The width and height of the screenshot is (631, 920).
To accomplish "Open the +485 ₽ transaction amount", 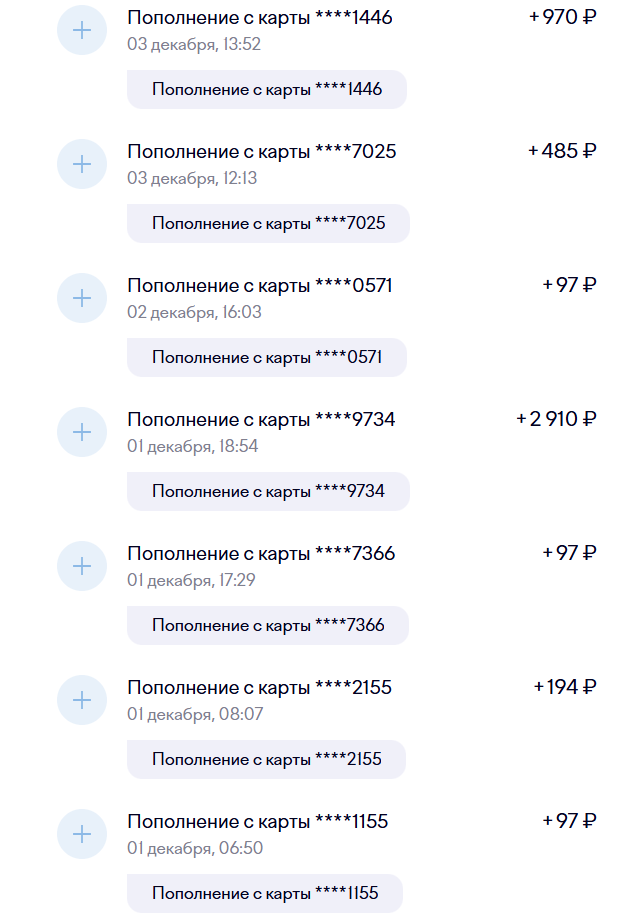I will (562, 151).
